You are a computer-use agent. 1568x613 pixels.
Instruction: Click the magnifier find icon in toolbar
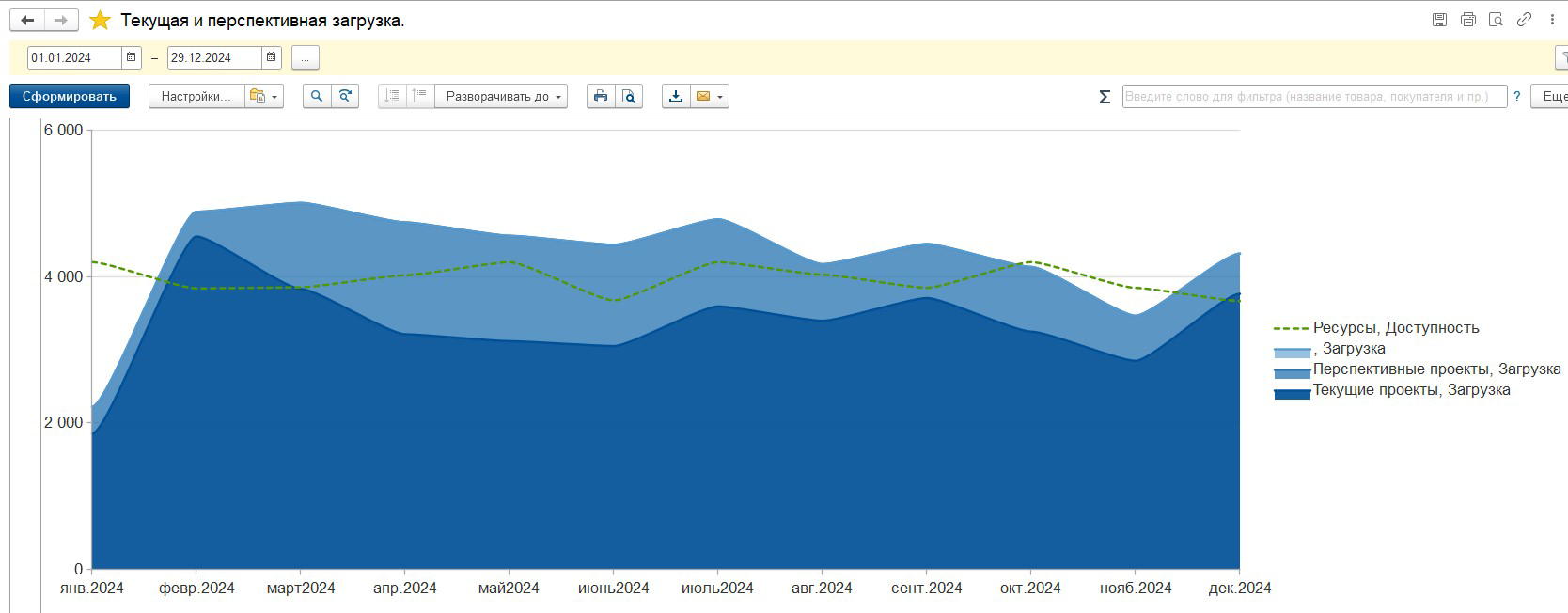click(x=317, y=96)
